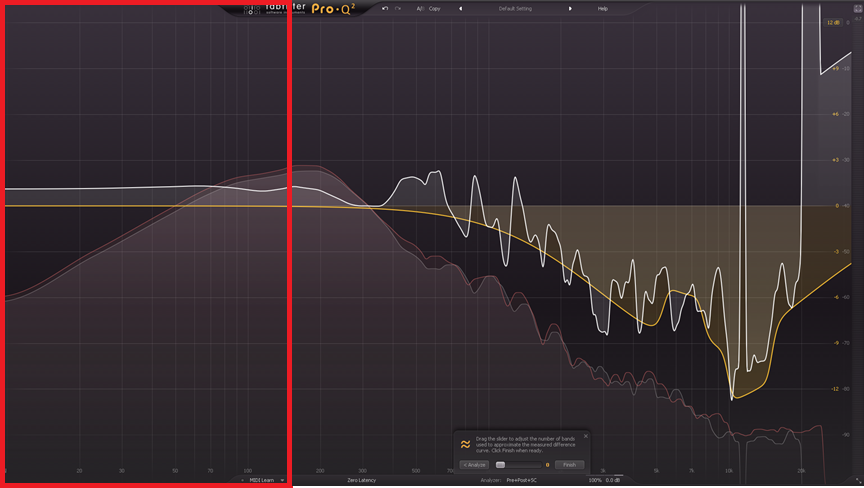Click the Analyze back button

coord(474,465)
